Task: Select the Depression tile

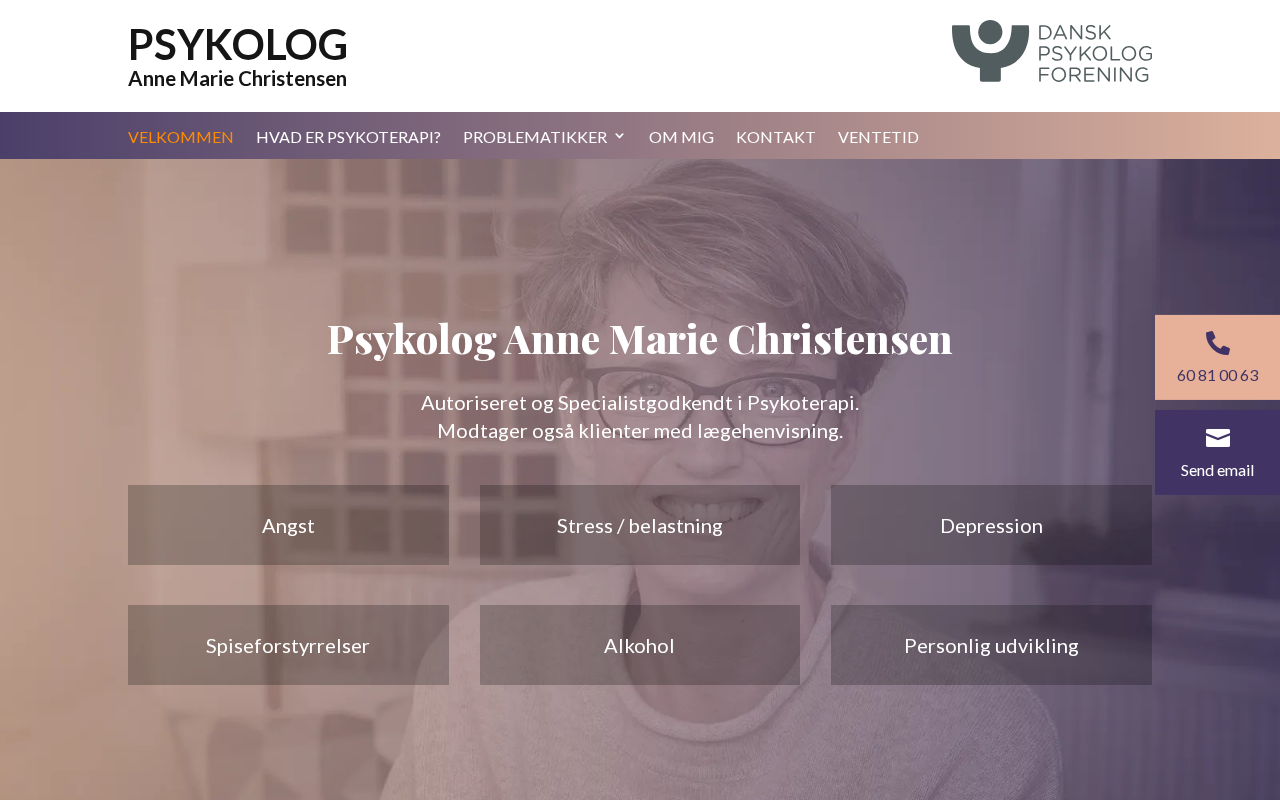Action: pyautogui.click(x=991, y=525)
